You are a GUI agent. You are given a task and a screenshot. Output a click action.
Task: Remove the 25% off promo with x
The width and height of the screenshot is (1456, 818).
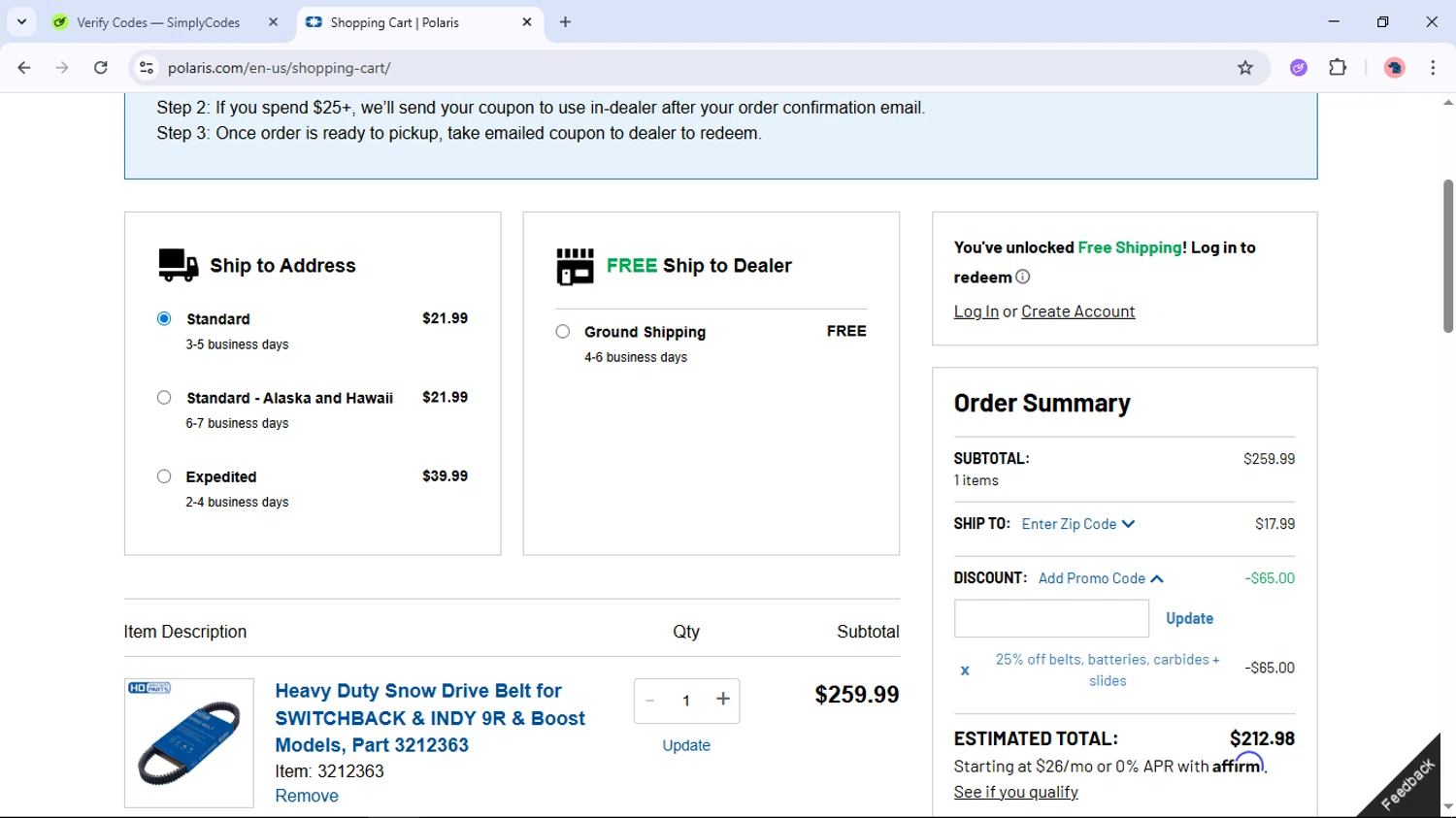coord(965,670)
